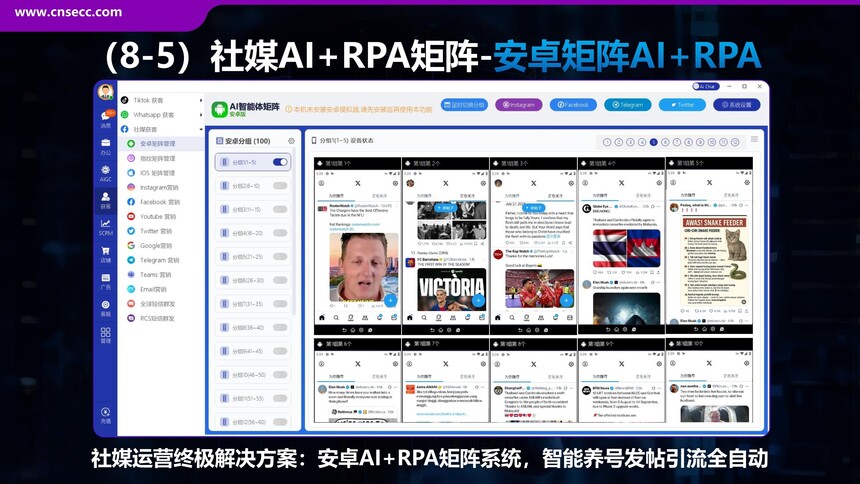
Task: Open the 获客 customer acquisition sidebar icon
Action: tap(105, 200)
